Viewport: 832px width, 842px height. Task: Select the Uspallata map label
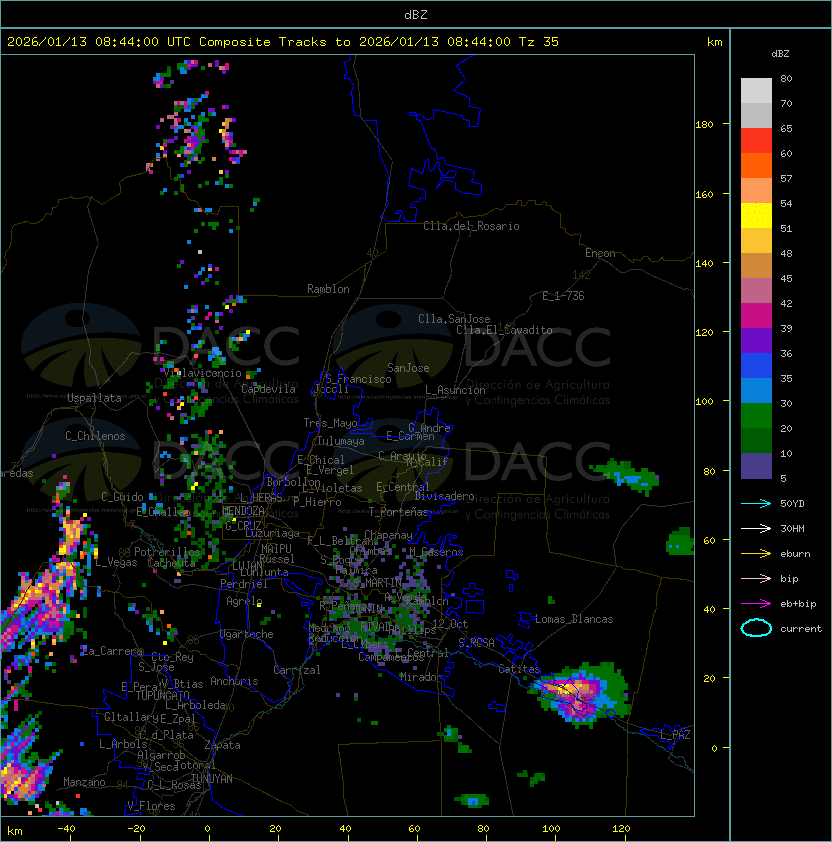tap(94, 398)
